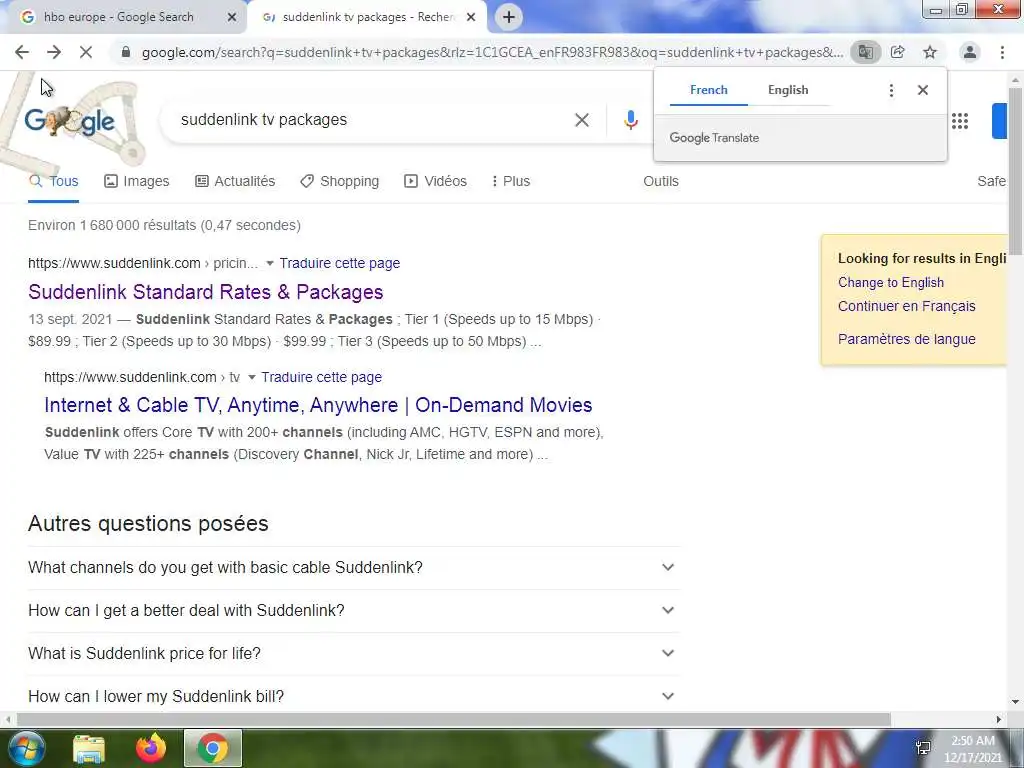Open the Chrome profile icon
Image resolution: width=1024 pixels, height=768 pixels.
pyautogui.click(x=970, y=52)
